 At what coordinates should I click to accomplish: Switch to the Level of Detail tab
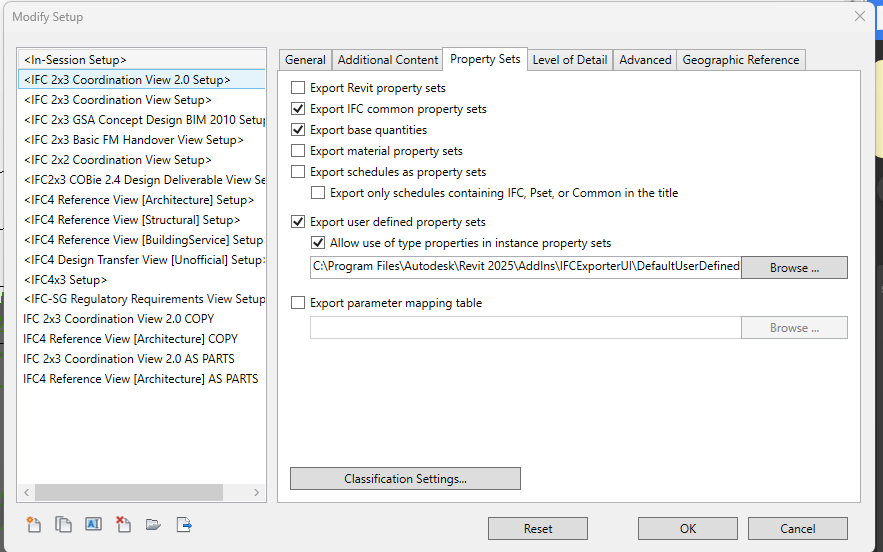[569, 60]
